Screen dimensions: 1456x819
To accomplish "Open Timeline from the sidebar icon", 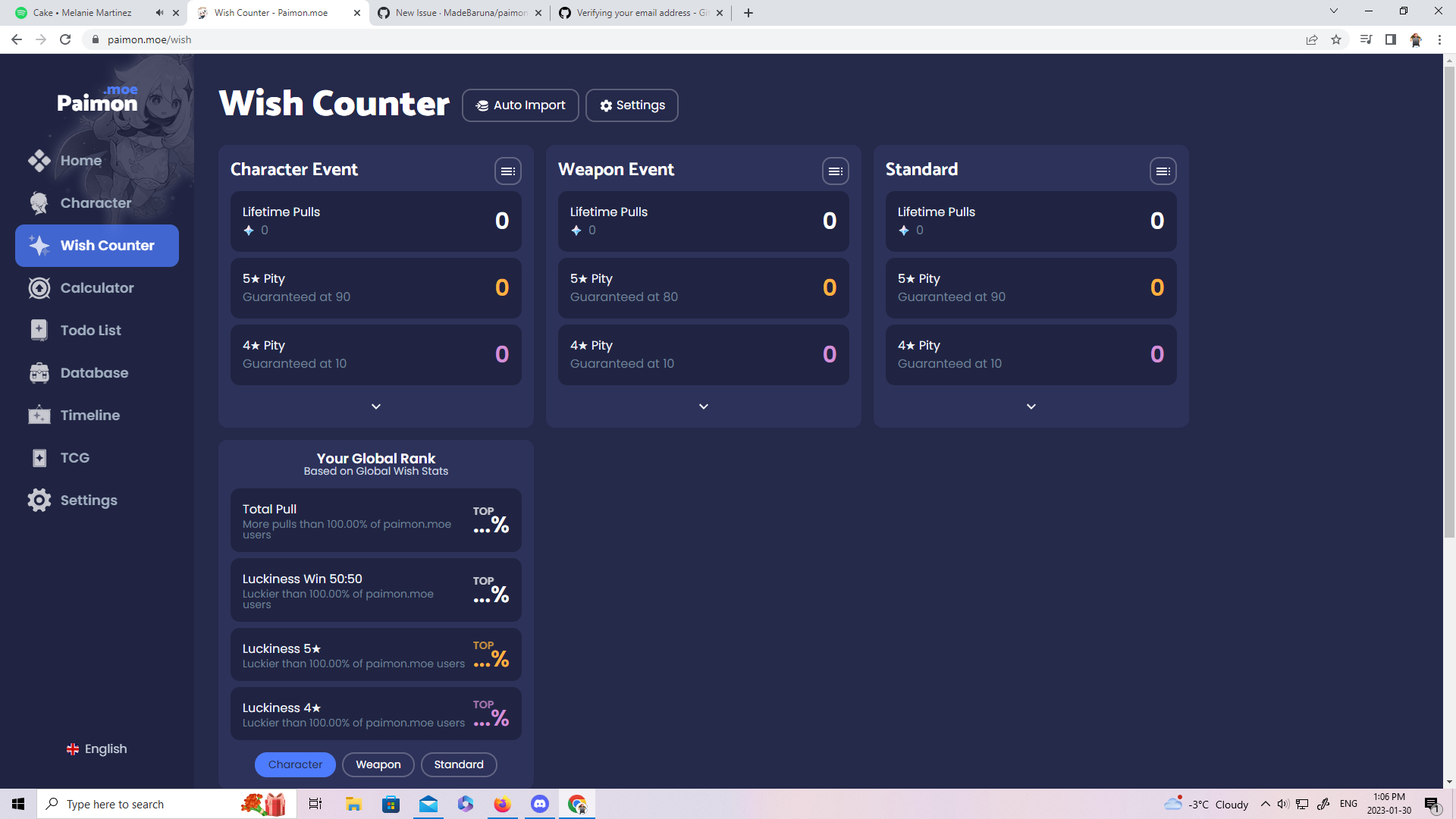I will pyautogui.click(x=39, y=416).
